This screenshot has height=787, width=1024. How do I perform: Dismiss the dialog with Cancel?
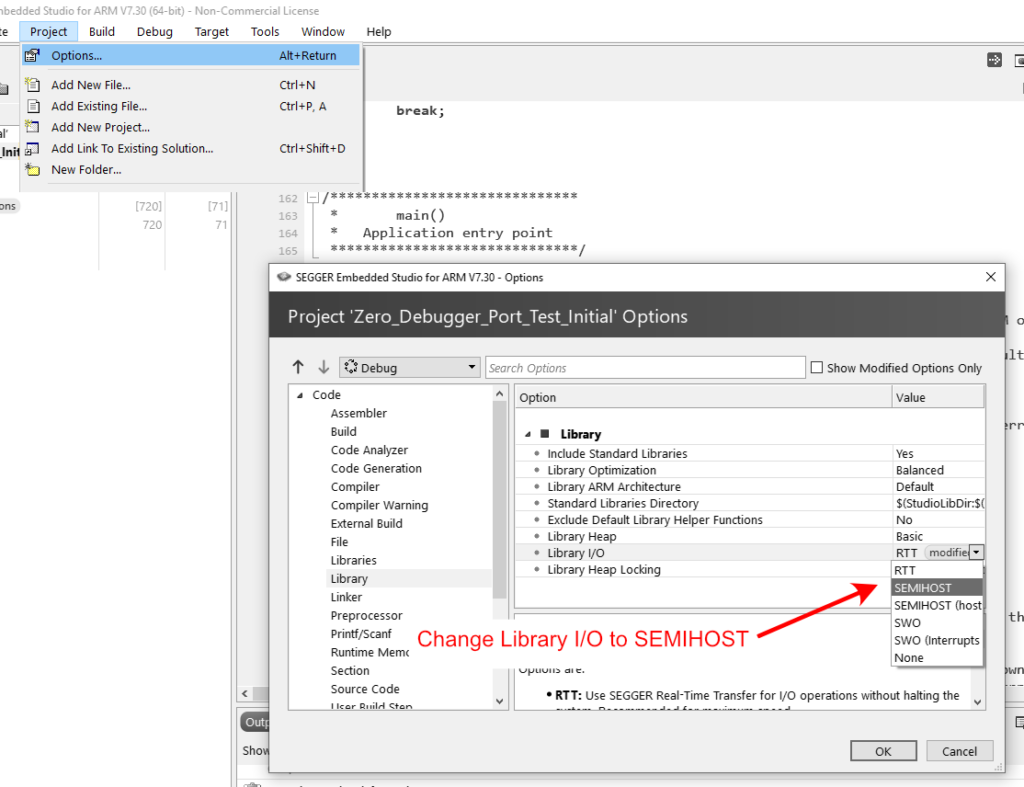(x=959, y=751)
